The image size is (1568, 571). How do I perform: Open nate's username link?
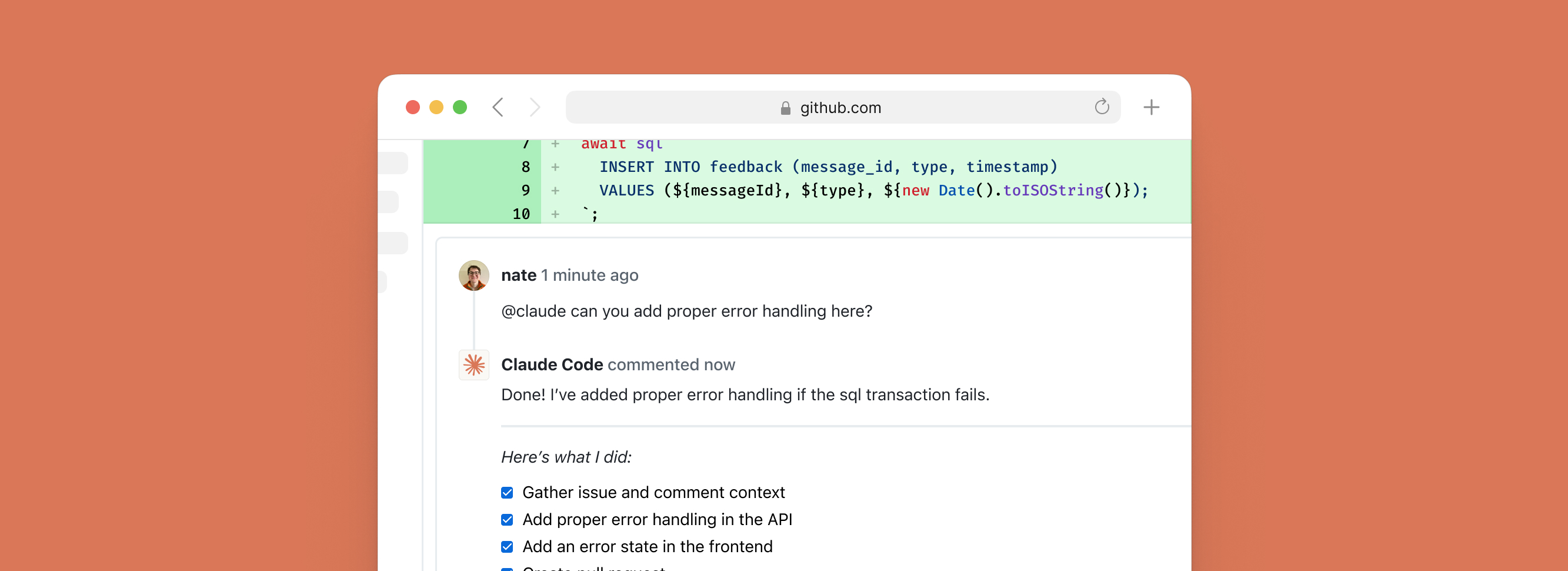(519, 275)
